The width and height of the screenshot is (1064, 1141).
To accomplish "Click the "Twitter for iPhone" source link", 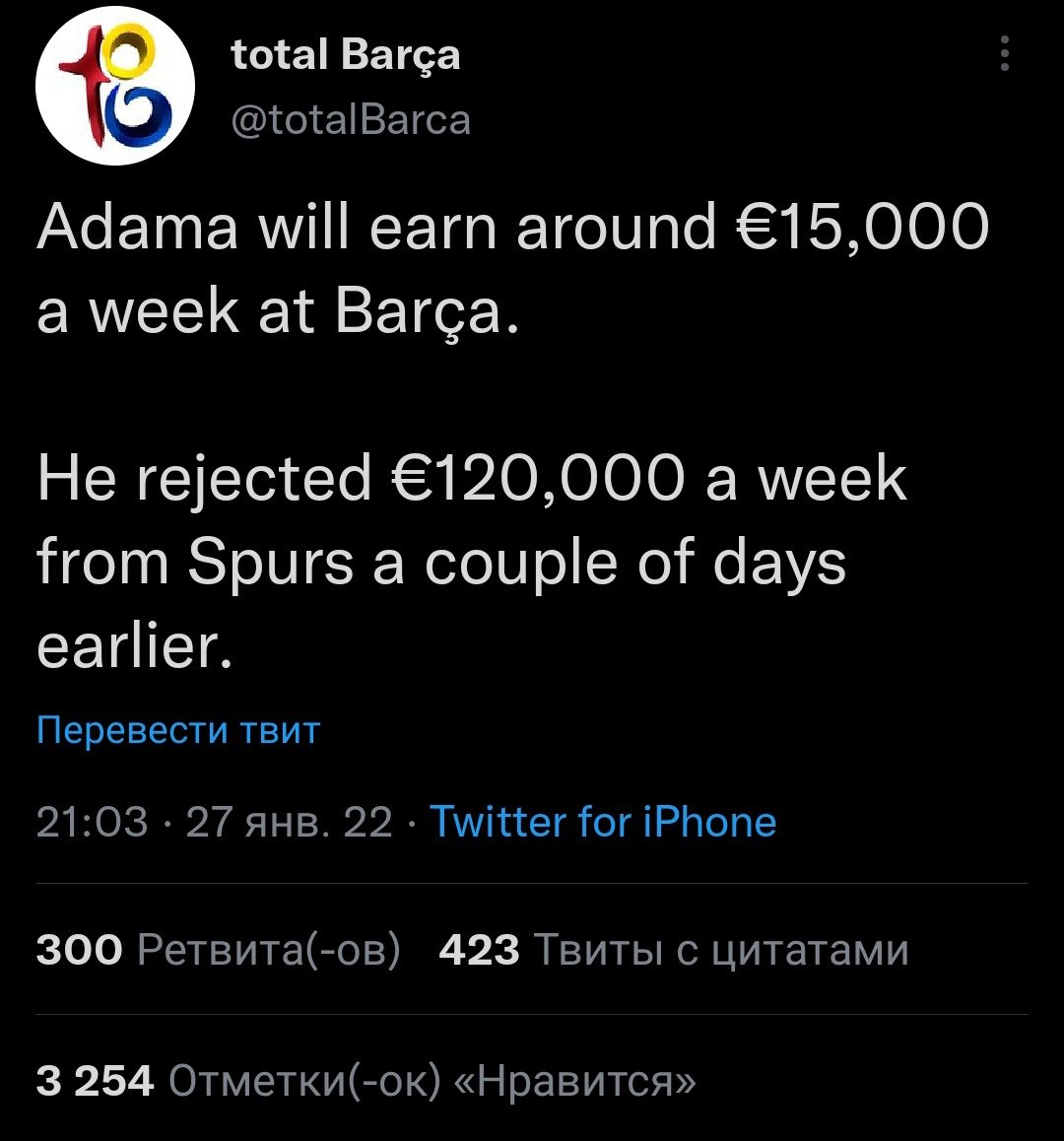I will [x=604, y=821].
